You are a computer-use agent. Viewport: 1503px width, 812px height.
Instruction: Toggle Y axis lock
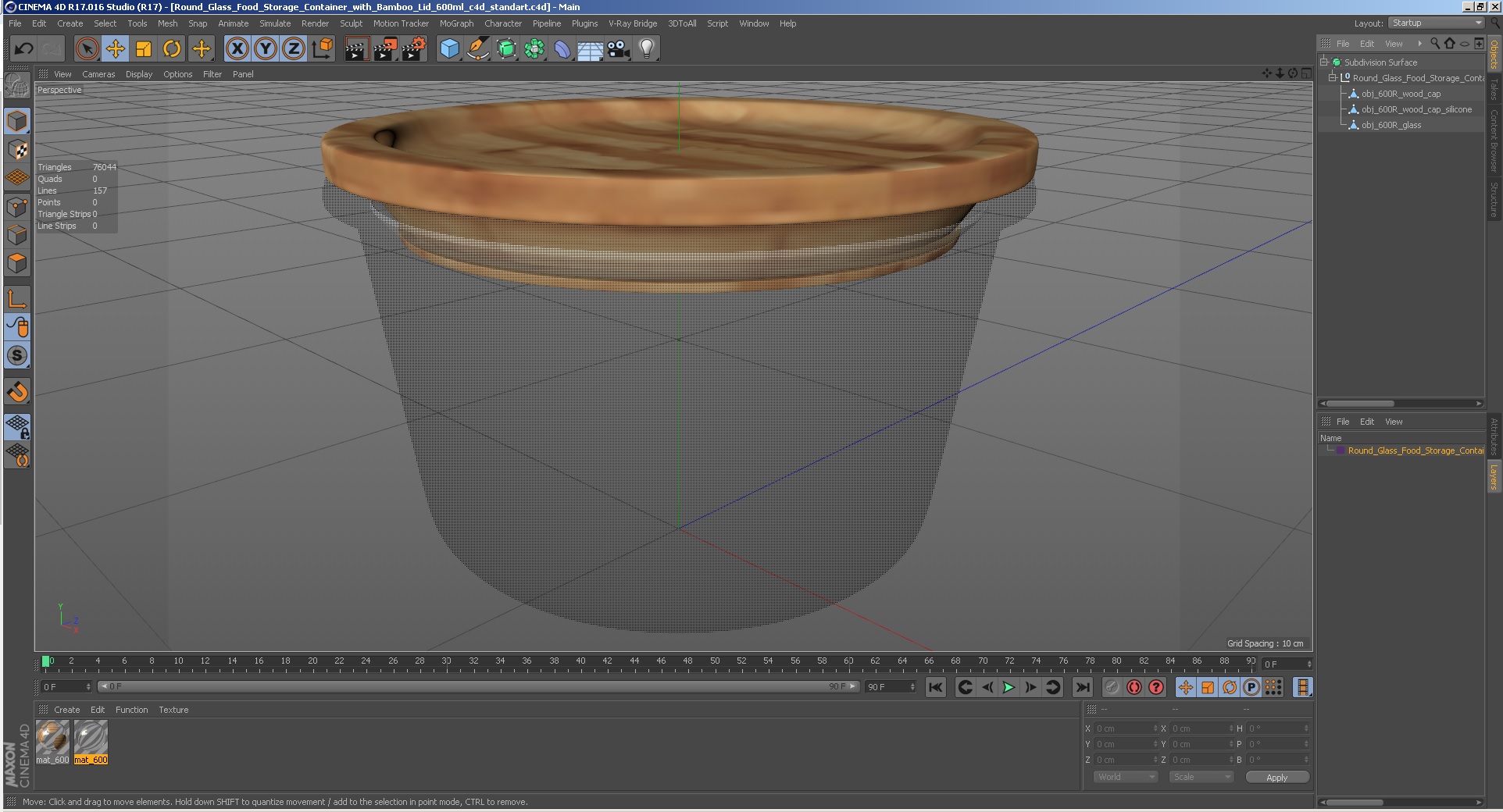(x=266, y=49)
